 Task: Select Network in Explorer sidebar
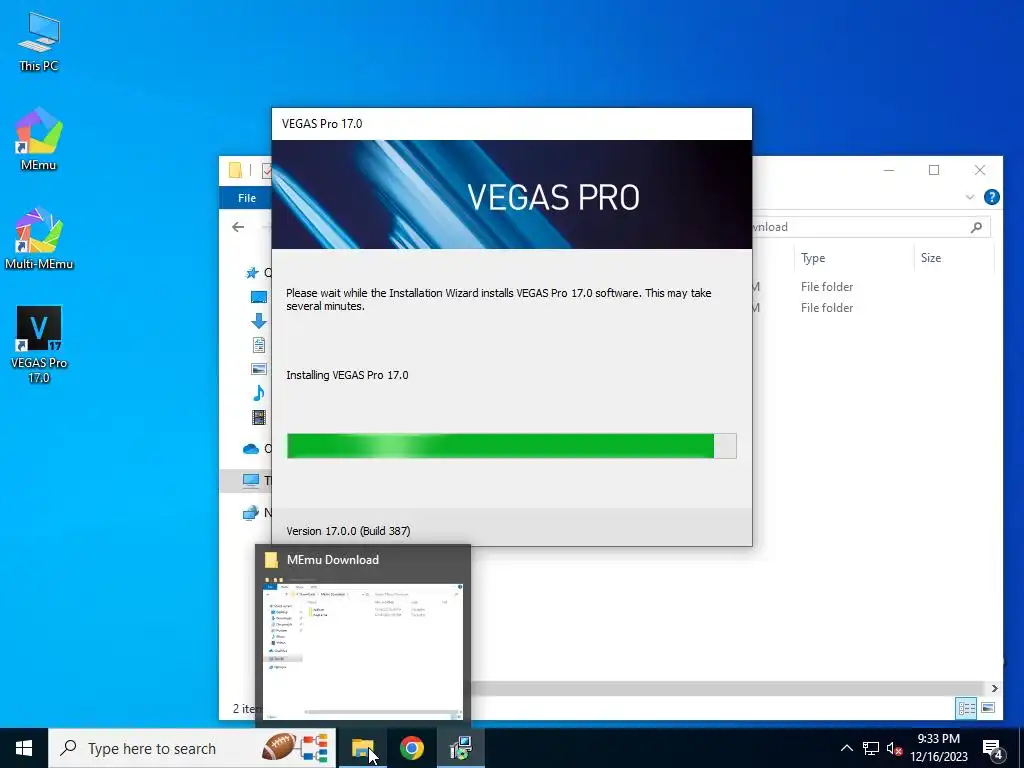251,513
